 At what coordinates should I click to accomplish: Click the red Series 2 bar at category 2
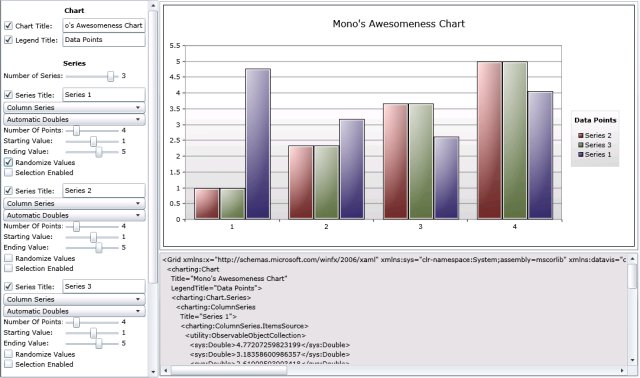(x=301, y=182)
